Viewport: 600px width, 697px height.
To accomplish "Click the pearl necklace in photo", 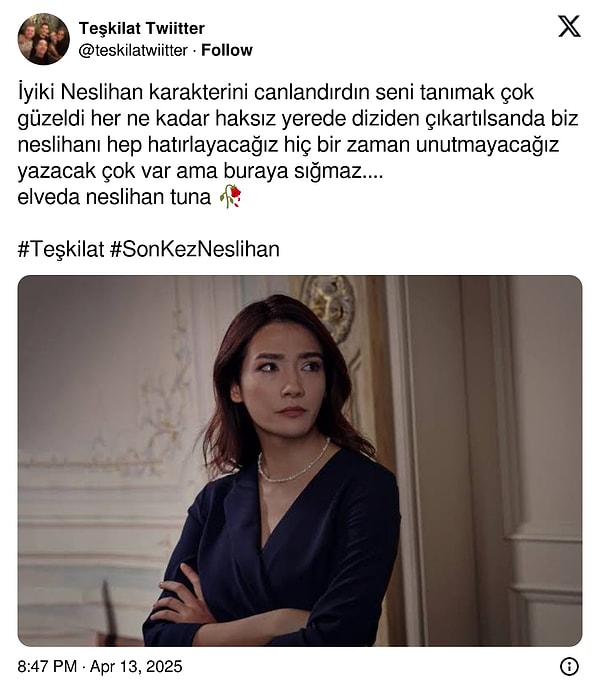I will [294, 464].
